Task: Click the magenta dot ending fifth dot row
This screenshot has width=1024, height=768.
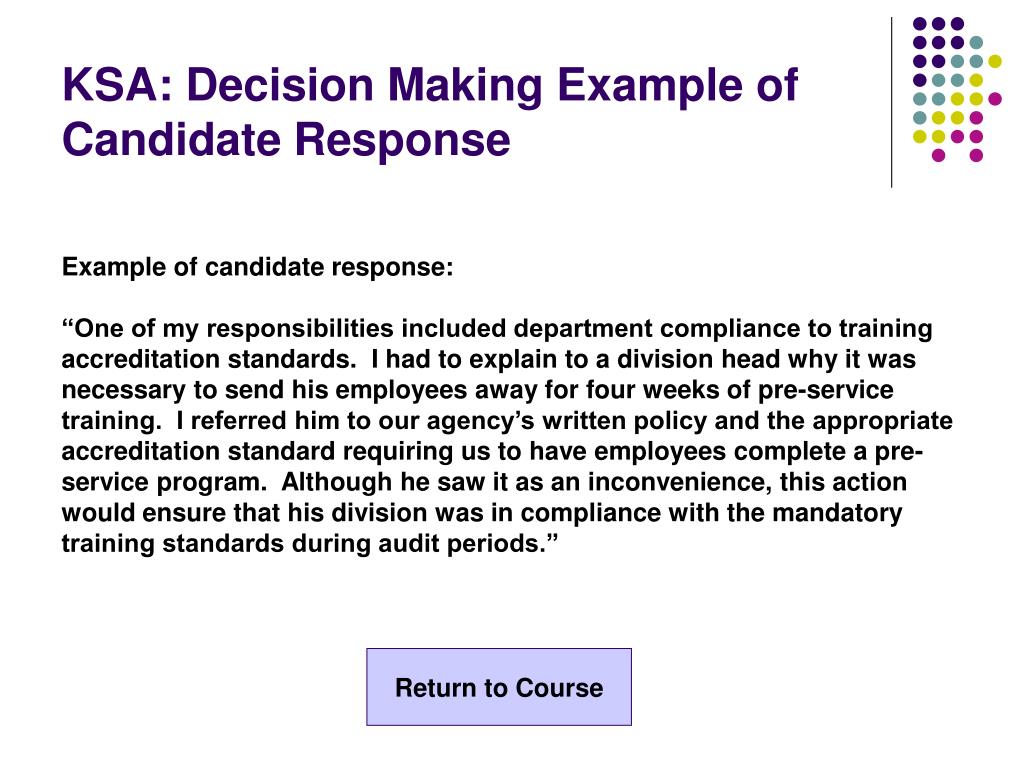Action: (x=995, y=99)
